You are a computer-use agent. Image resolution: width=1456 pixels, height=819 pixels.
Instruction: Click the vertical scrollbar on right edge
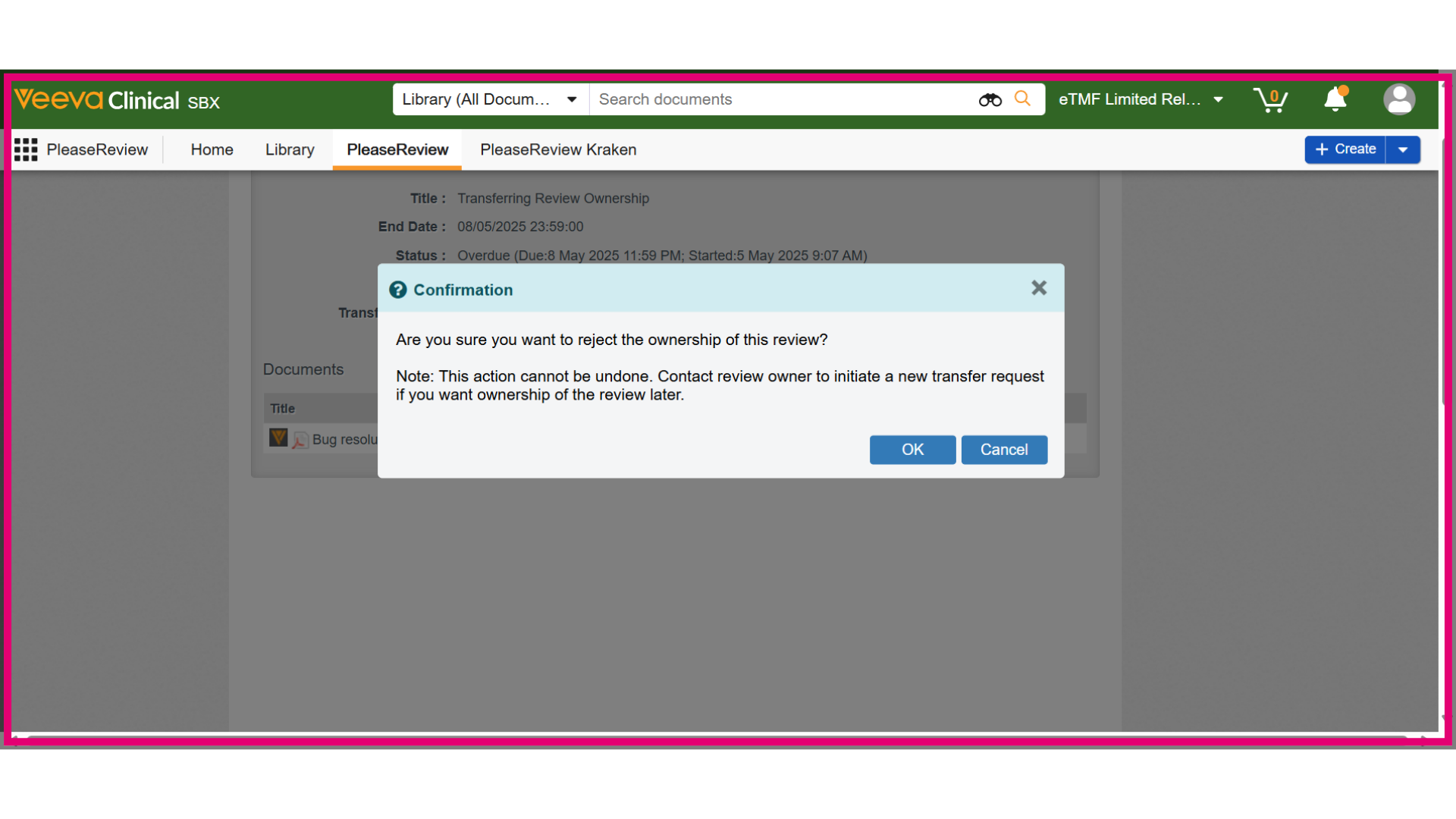[1443, 273]
